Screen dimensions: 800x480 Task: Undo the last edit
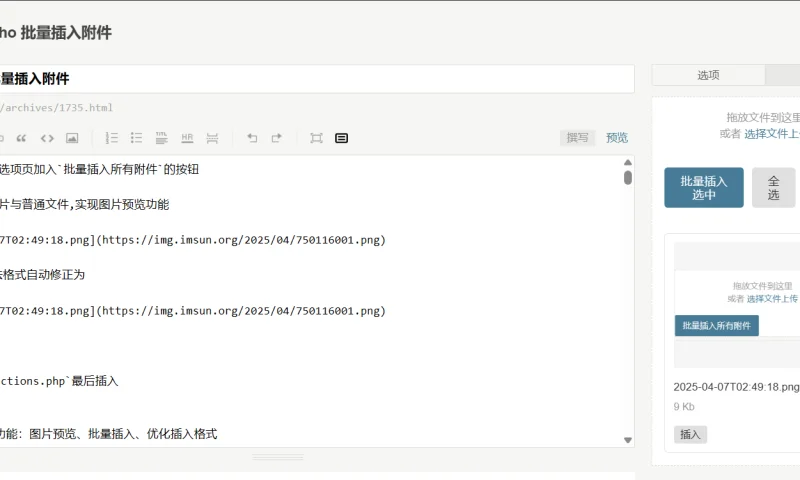(x=252, y=138)
